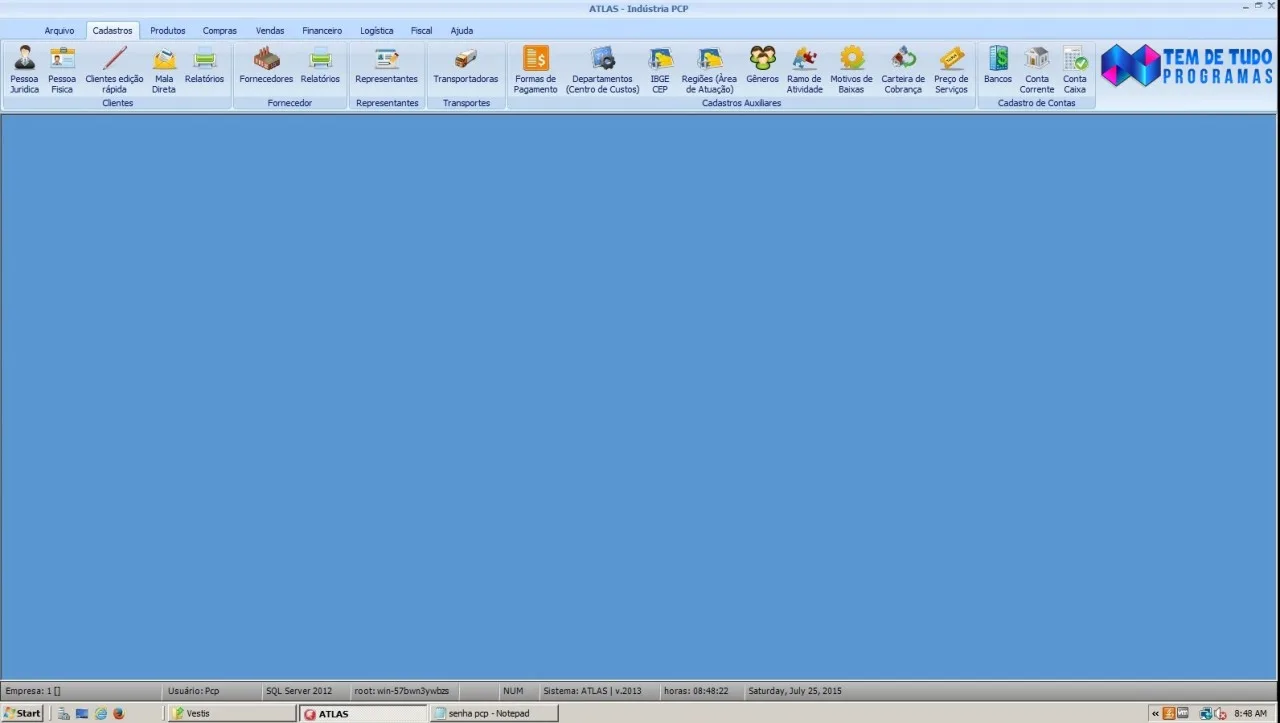Select the Cadastros ribbon tab
This screenshot has height=723, width=1280.
[112, 31]
